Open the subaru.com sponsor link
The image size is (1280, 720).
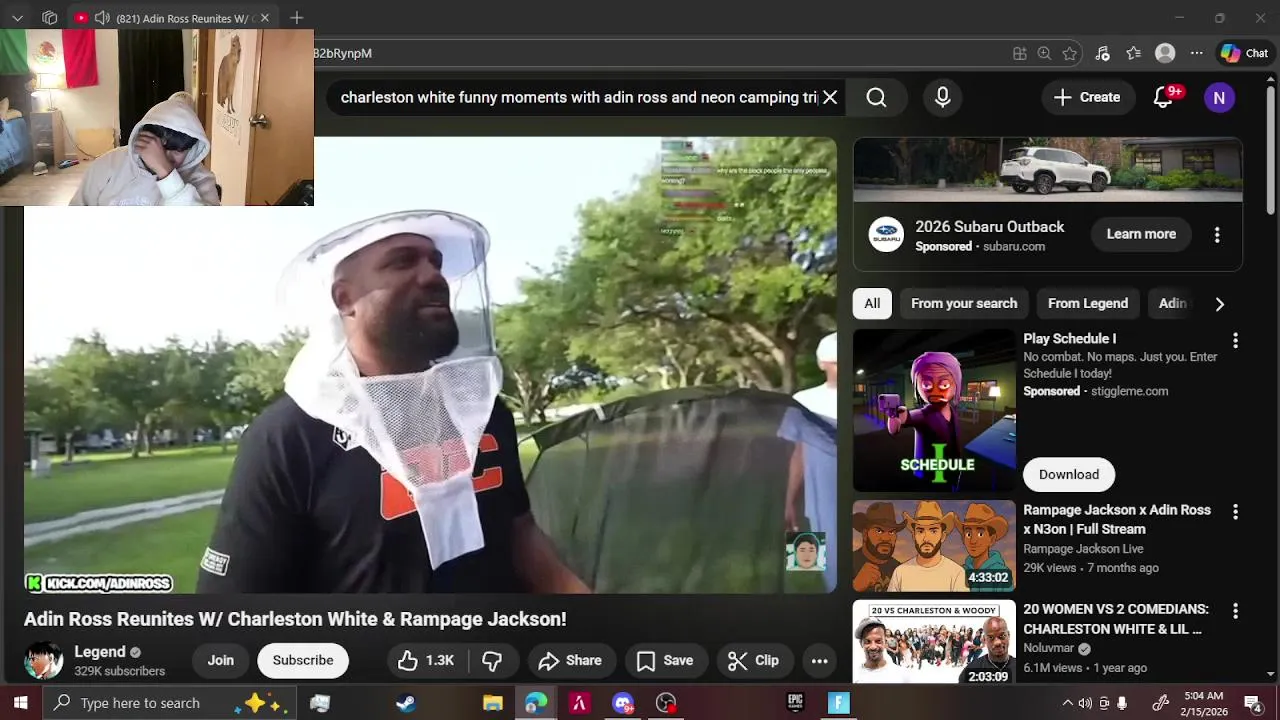point(1014,246)
